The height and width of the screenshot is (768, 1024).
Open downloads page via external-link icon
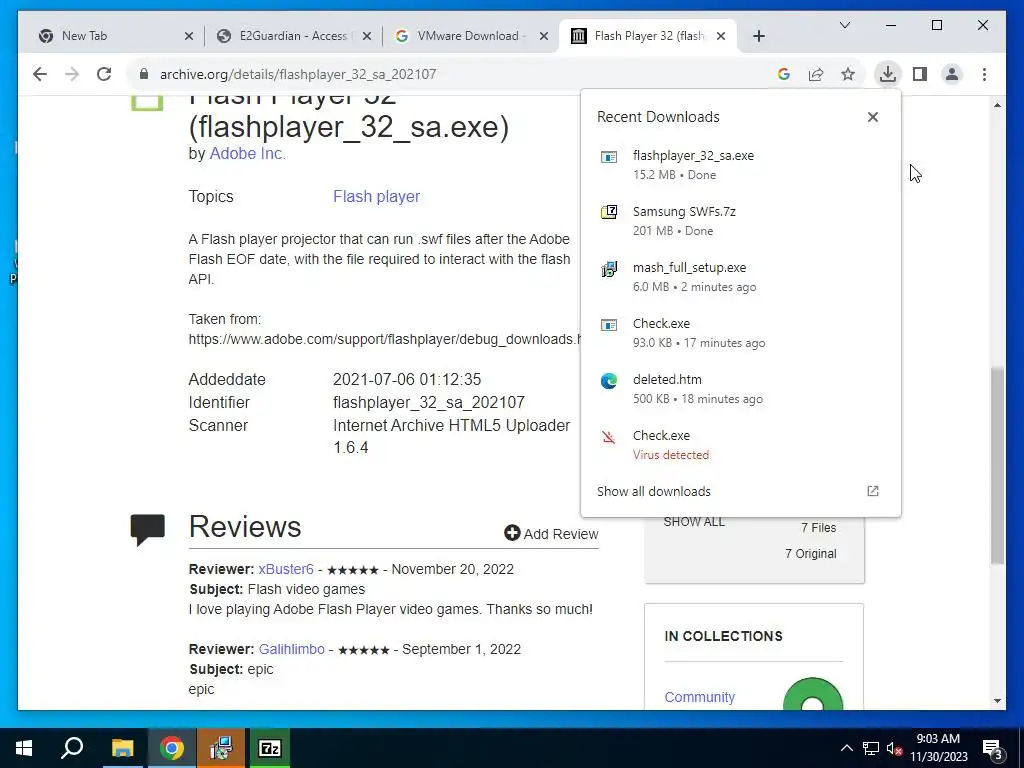872,491
